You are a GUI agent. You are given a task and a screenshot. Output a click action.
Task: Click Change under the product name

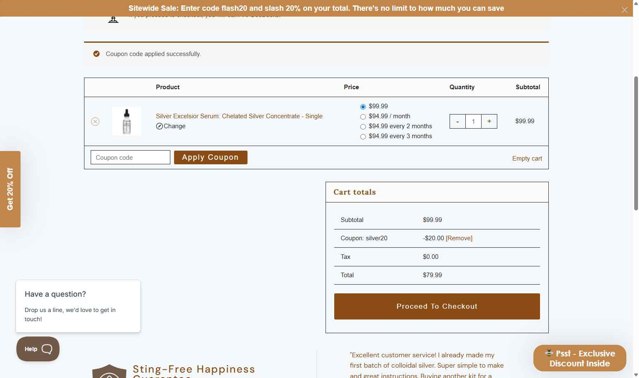pos(170,126)
